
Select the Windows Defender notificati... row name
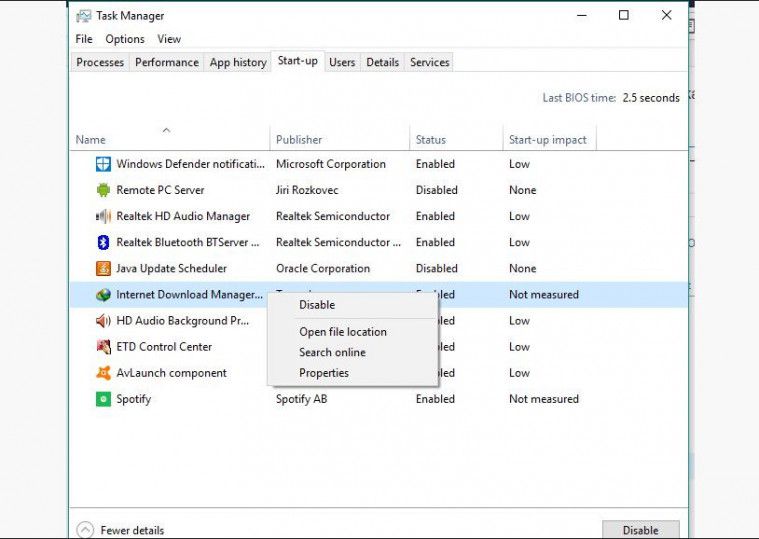point(190,164)
